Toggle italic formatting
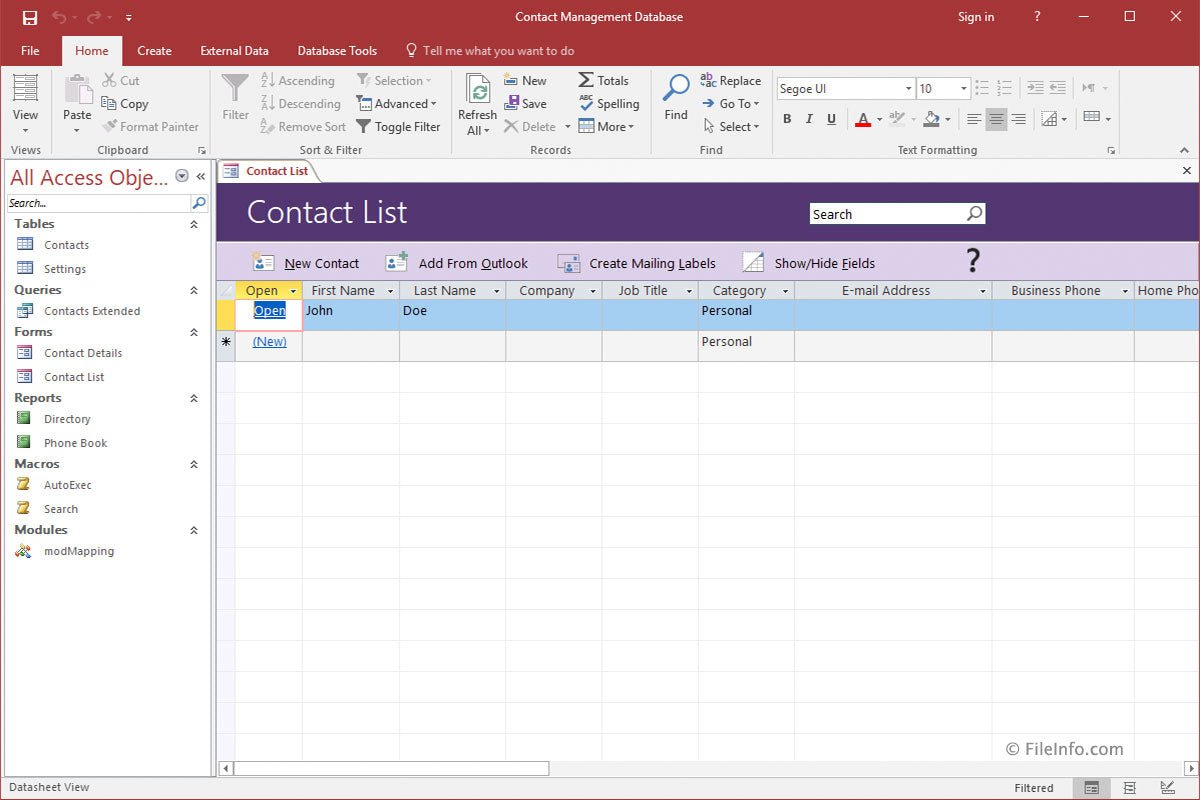 809,118
